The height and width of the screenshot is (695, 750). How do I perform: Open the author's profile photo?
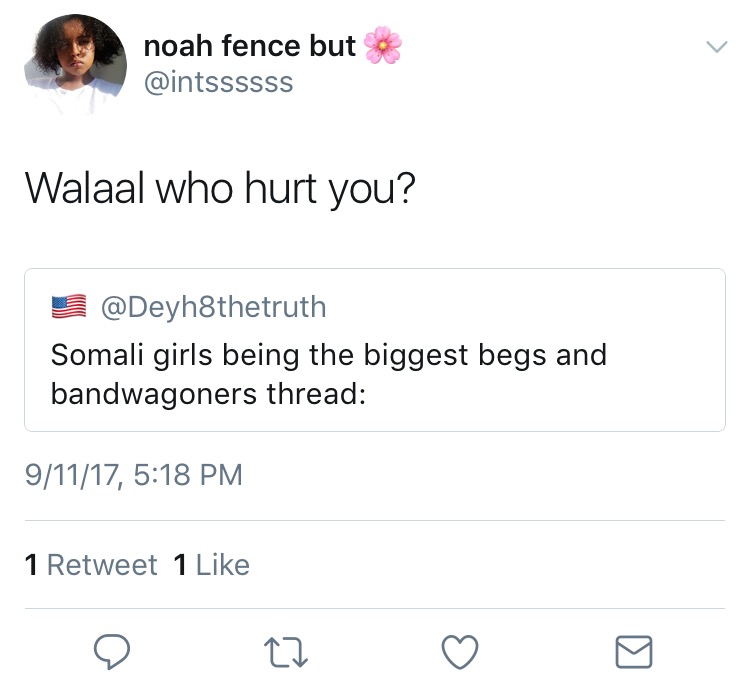75,63
